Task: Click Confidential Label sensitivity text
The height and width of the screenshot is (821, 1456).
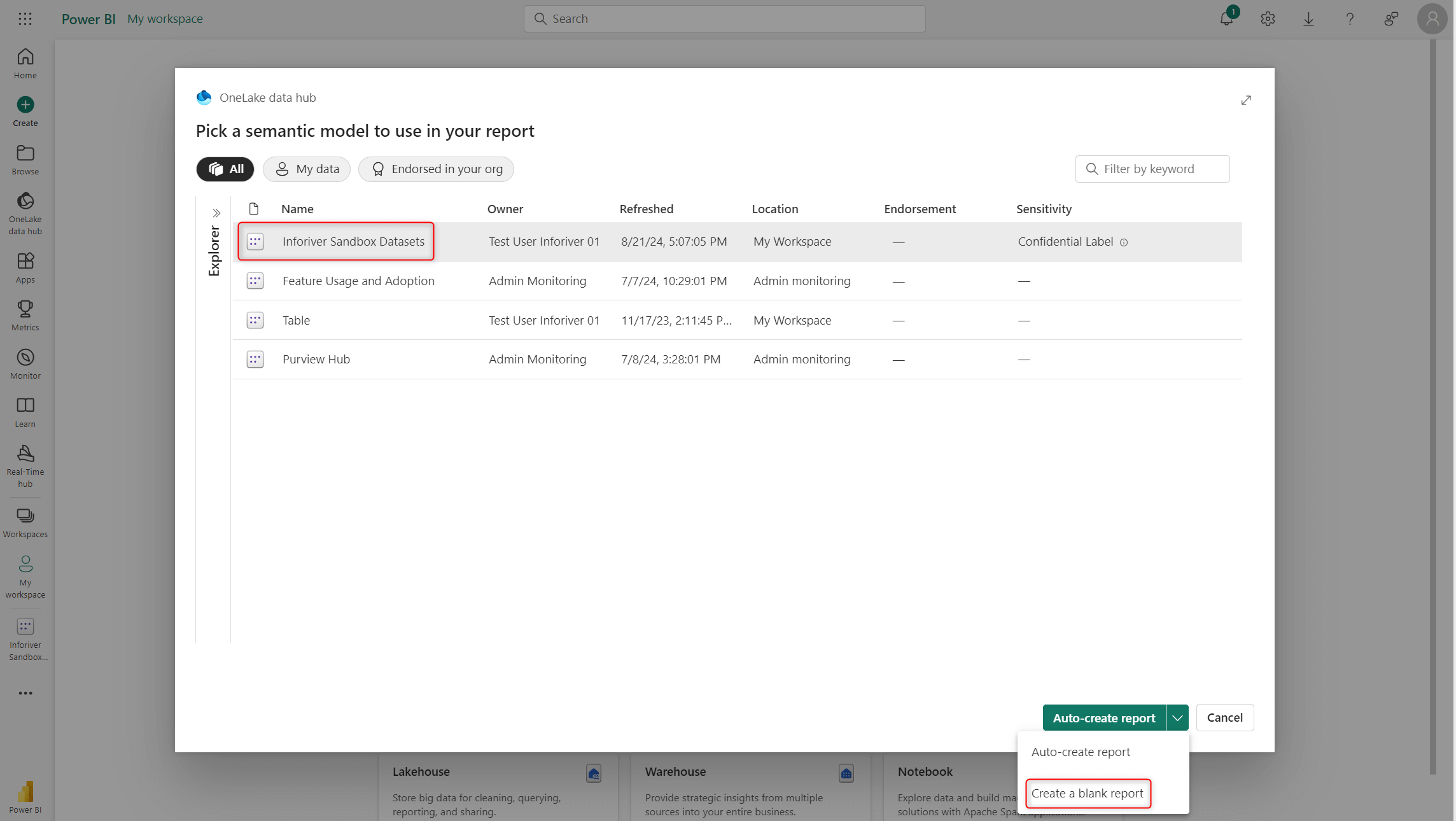Action: (x=1065, y=241)
